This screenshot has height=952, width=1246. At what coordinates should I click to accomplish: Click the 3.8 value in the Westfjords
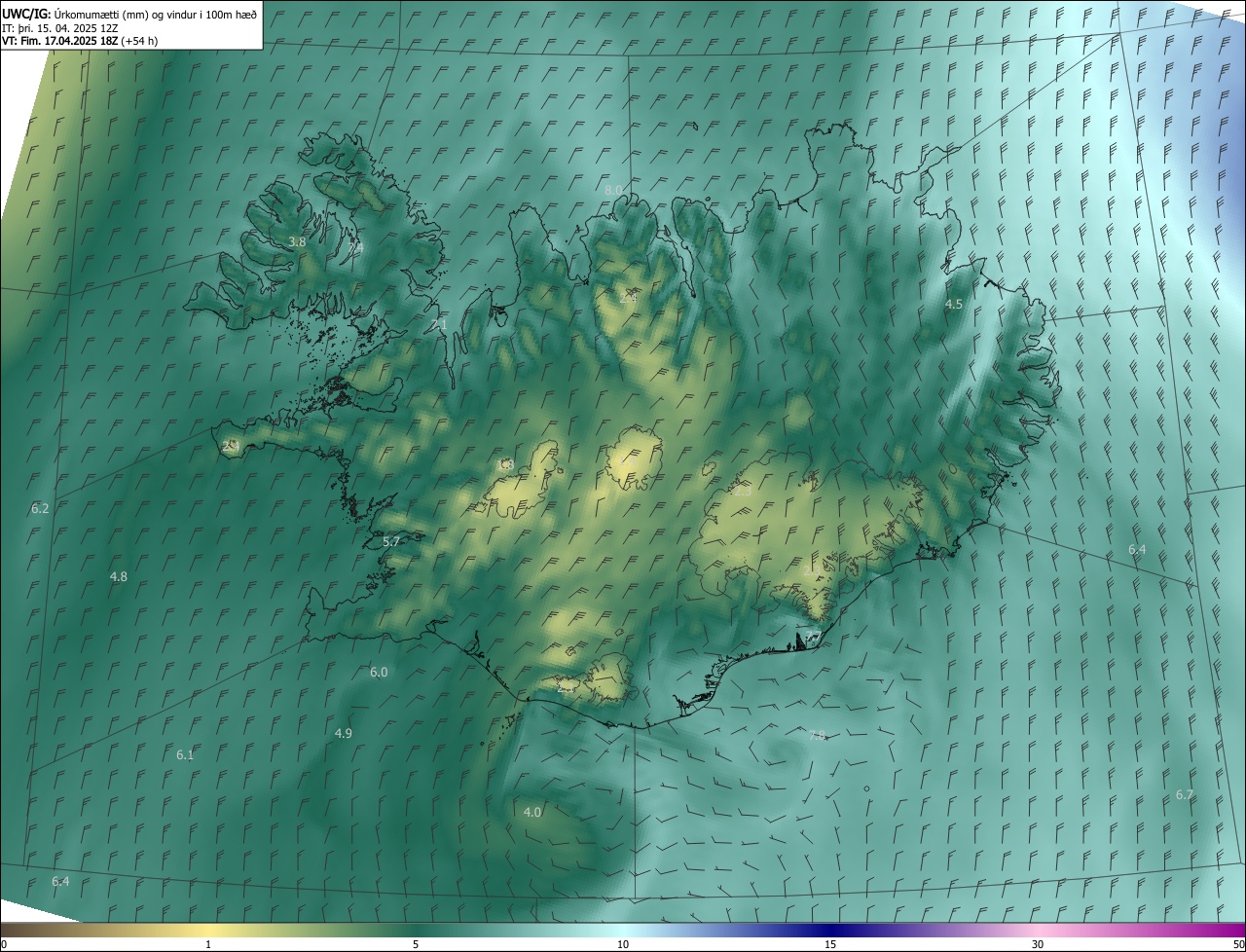[297, 241]
